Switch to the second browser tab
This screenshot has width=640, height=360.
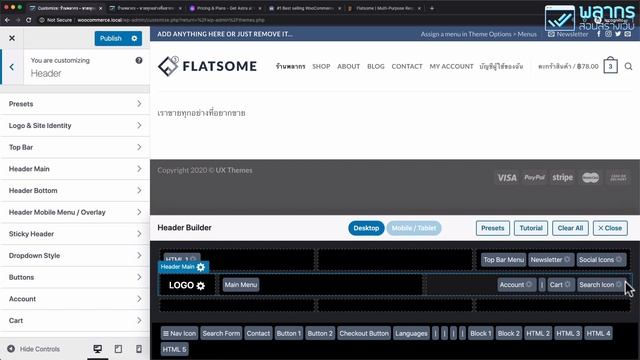point(145,8)
